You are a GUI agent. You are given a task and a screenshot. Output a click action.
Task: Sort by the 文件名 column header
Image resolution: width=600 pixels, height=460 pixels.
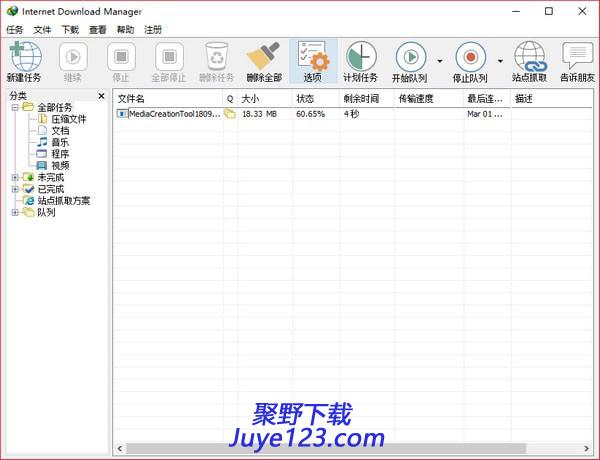168,99
